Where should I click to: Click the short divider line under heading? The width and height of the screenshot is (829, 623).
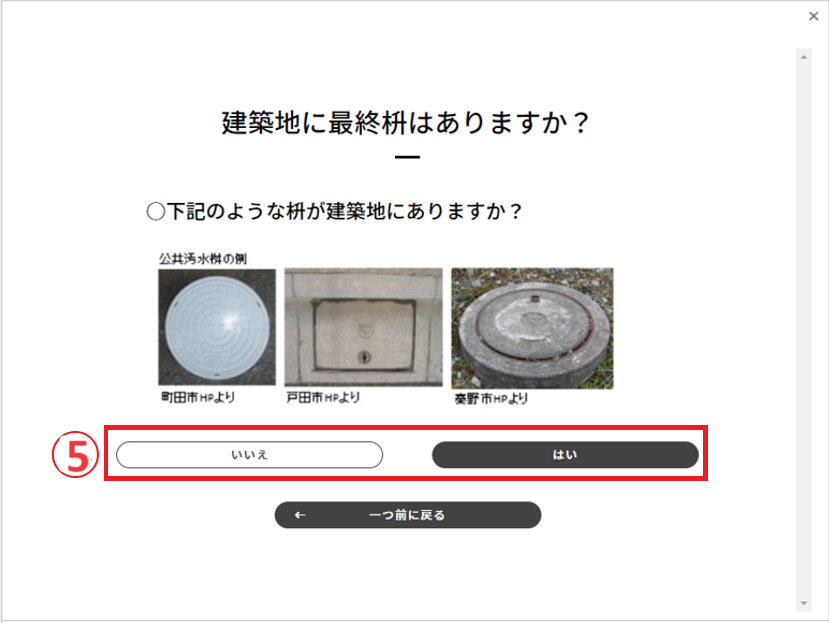click(407, 157)
